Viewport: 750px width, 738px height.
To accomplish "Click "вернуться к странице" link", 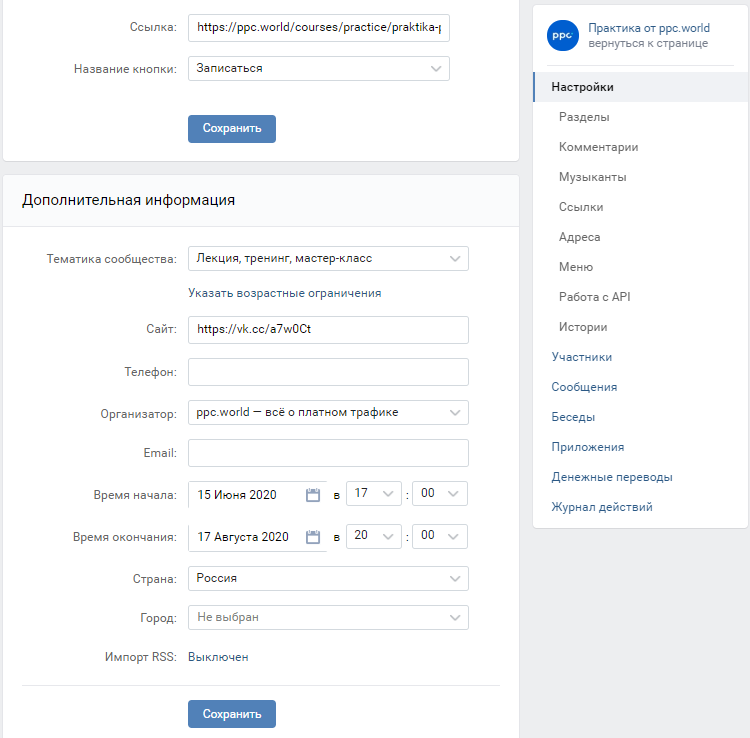I will tap(648, 44).
